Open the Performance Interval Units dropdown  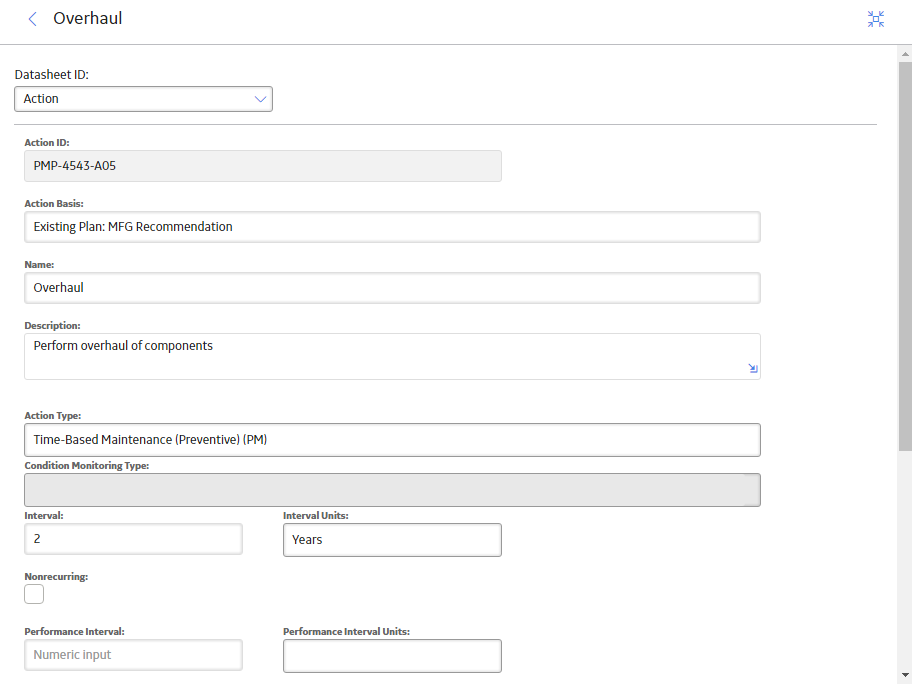(x=392, y=656)
